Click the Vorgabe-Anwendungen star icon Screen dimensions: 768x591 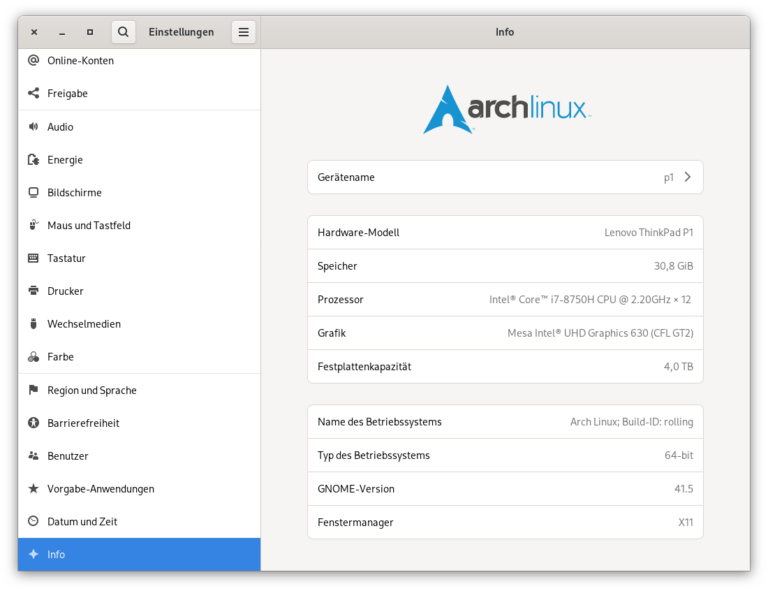33,488
